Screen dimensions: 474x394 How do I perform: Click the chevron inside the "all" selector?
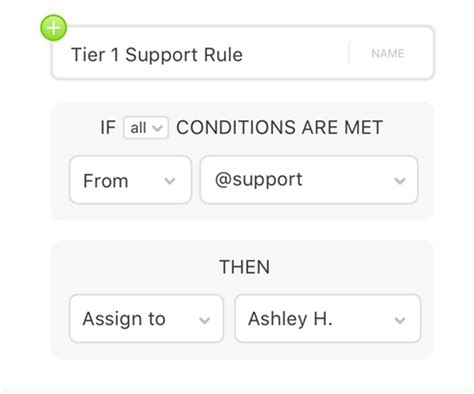pos(157,128)
